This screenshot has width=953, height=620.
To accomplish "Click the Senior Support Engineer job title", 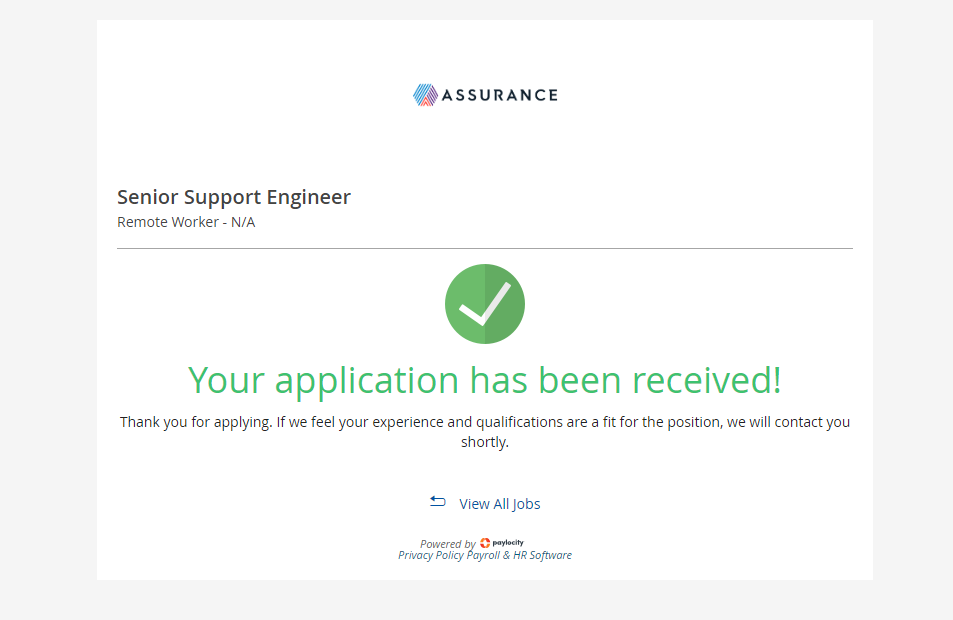I will (234, 197).
